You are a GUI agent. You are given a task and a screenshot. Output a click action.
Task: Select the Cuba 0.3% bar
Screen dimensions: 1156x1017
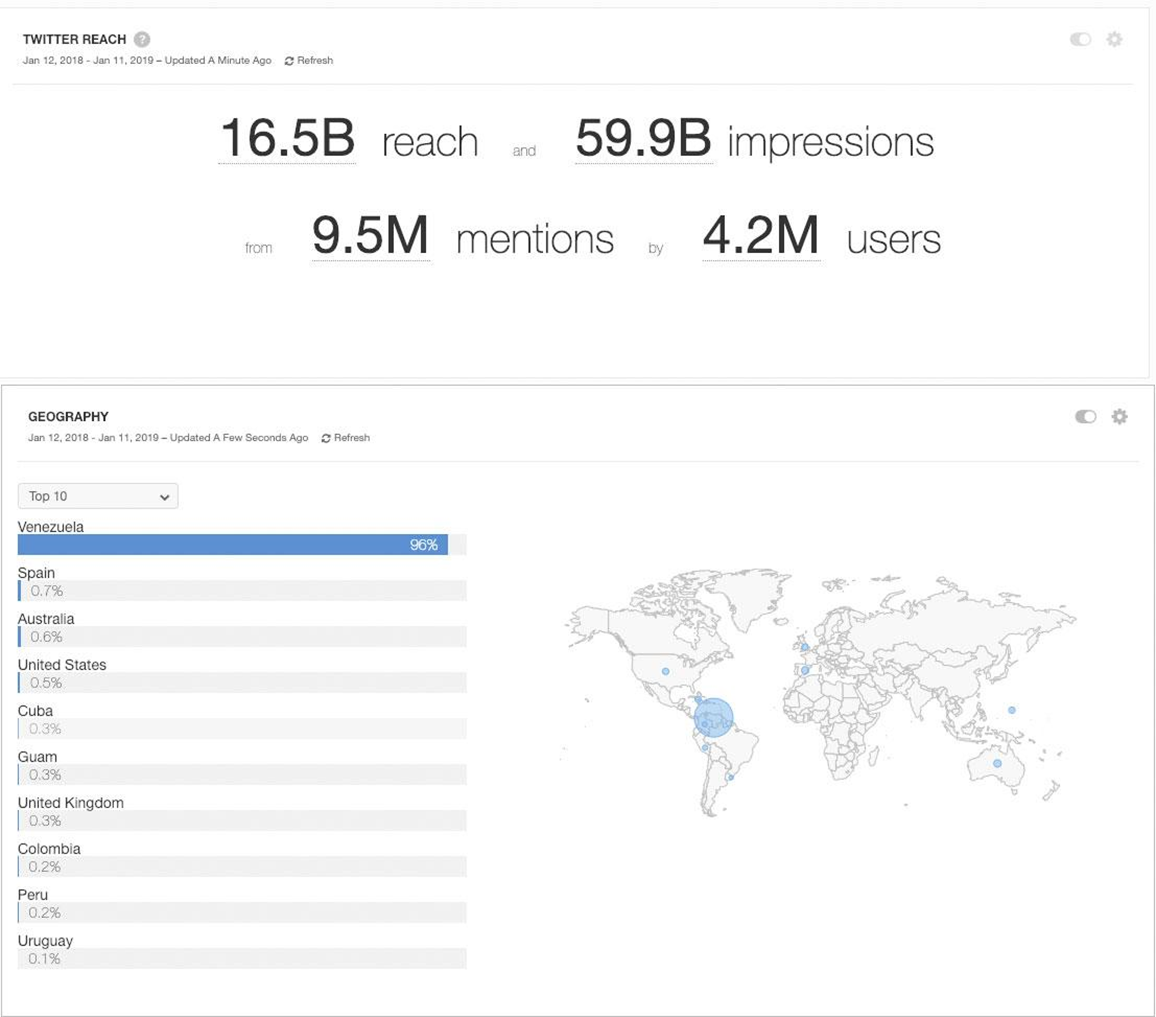point(242,729)
